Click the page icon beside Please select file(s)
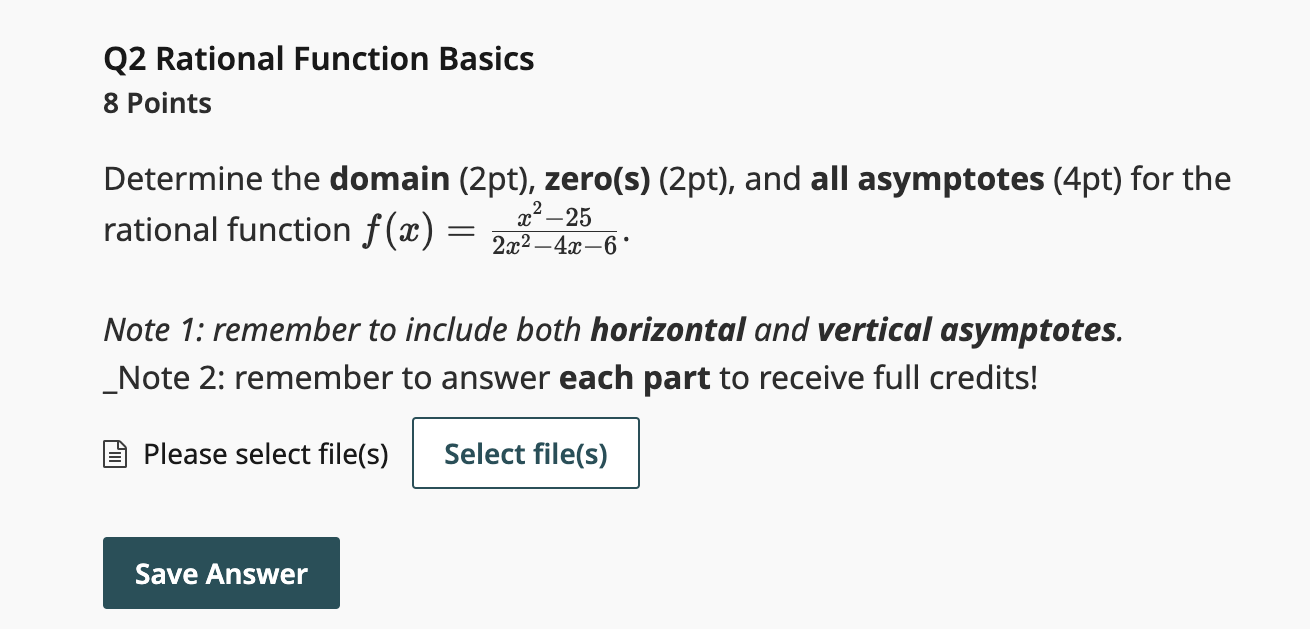This screenshot has width=1310, height=629. [115, 453]
